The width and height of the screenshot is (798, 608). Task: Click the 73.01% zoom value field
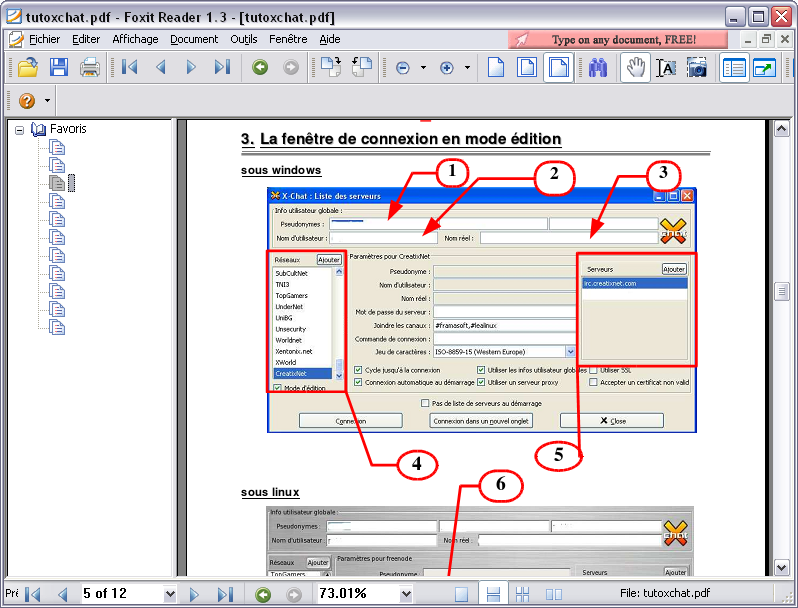pos(358,594)
